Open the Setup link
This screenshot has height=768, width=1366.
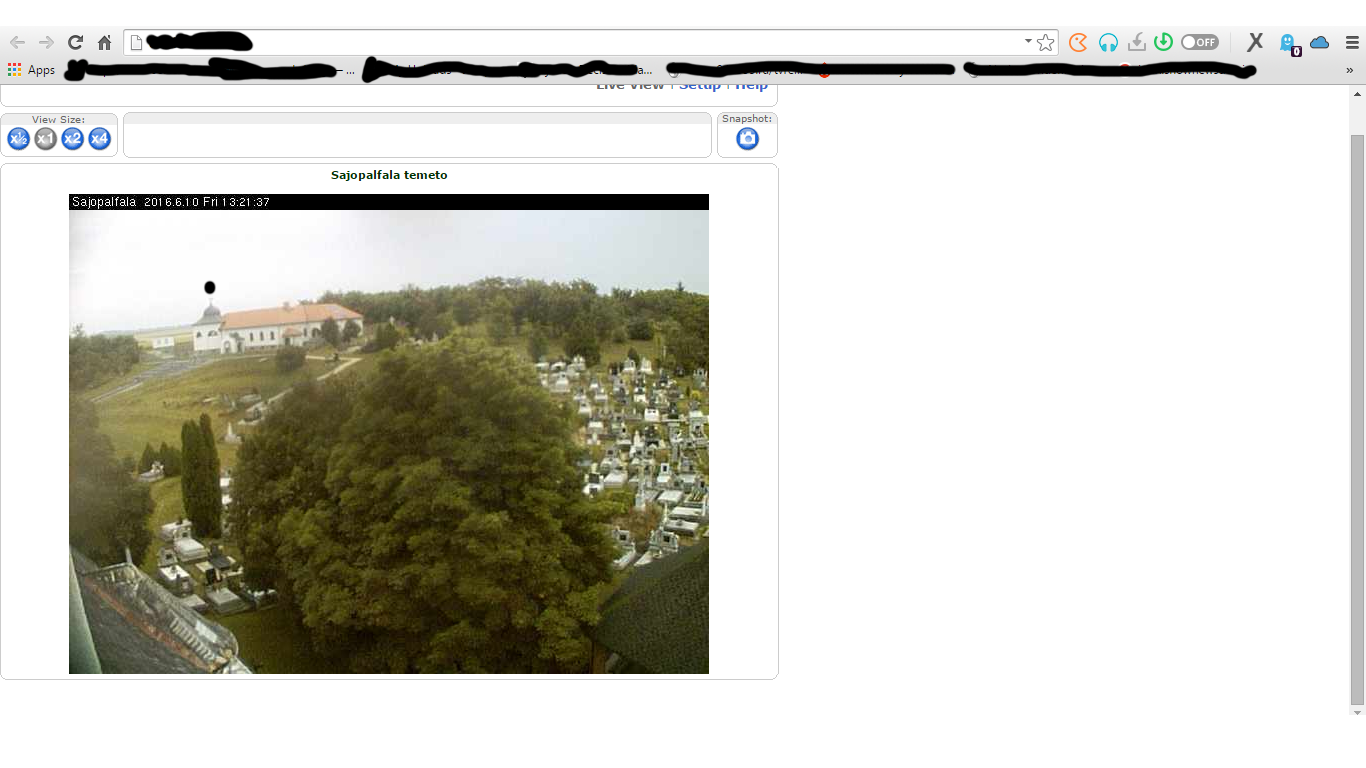coord(700,86)
